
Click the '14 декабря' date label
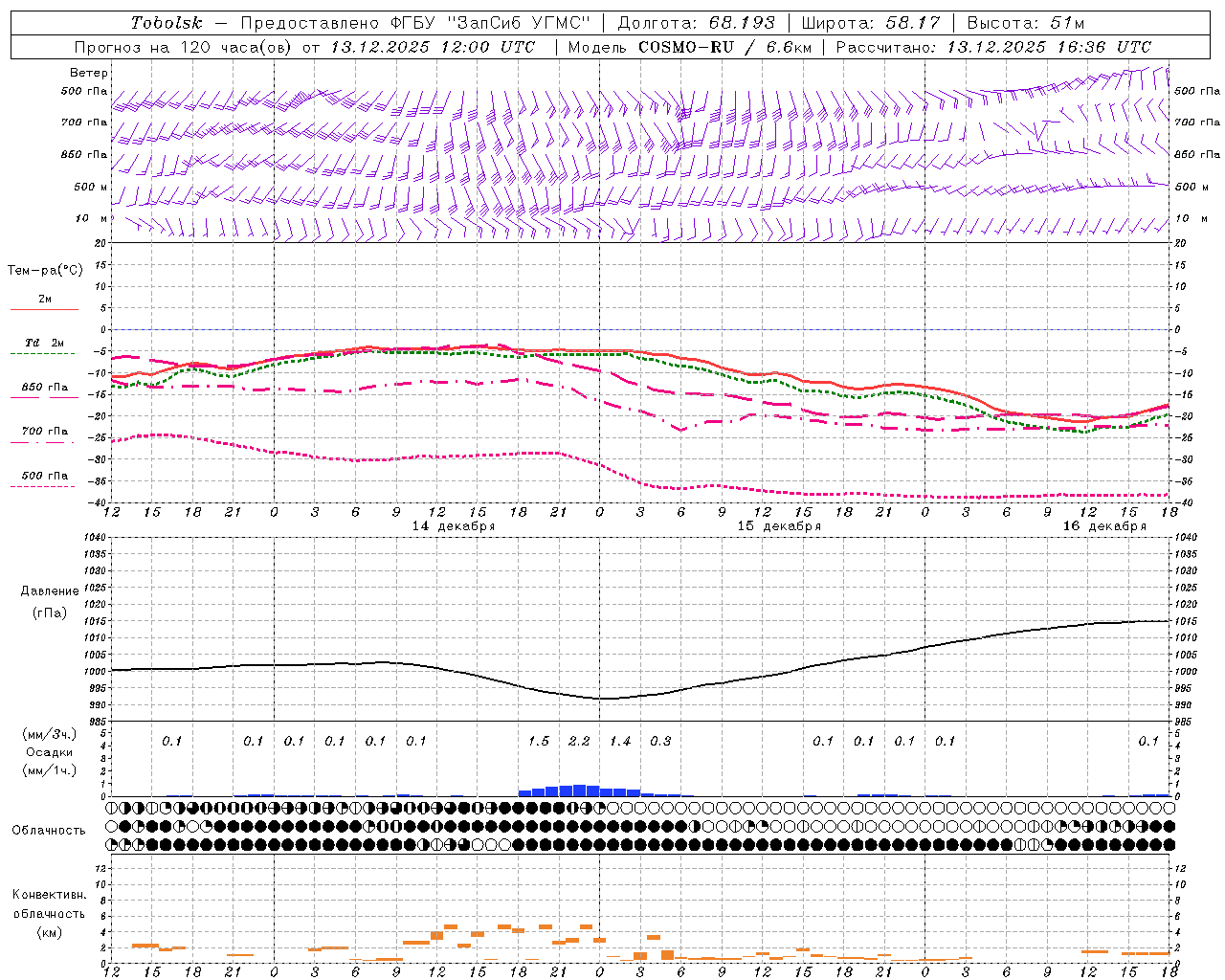pos(454,526)
